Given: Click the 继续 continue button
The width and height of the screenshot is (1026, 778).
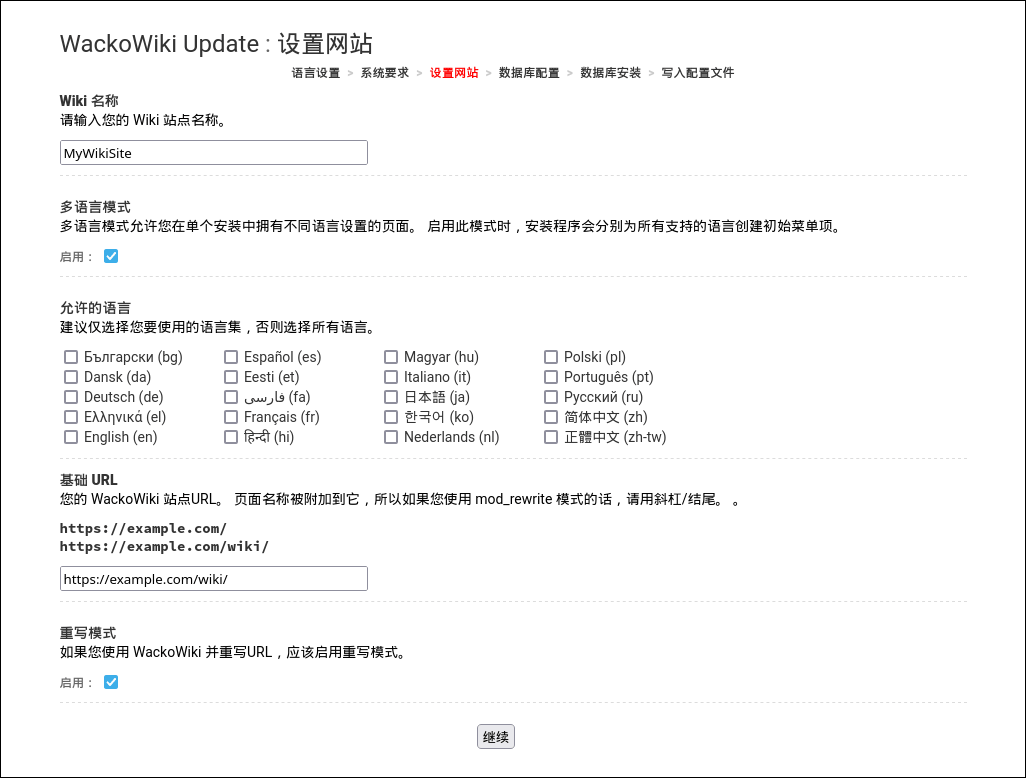Looking at the screenshot, I should click(496, 737).
